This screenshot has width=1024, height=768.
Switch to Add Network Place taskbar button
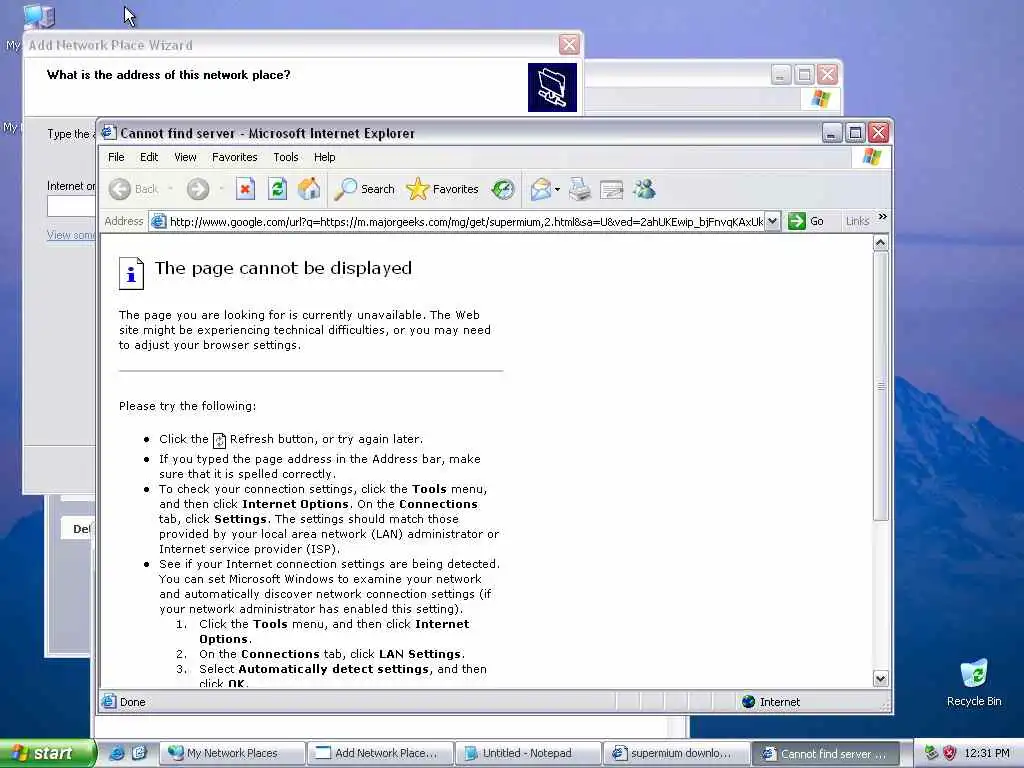point(379,753)
